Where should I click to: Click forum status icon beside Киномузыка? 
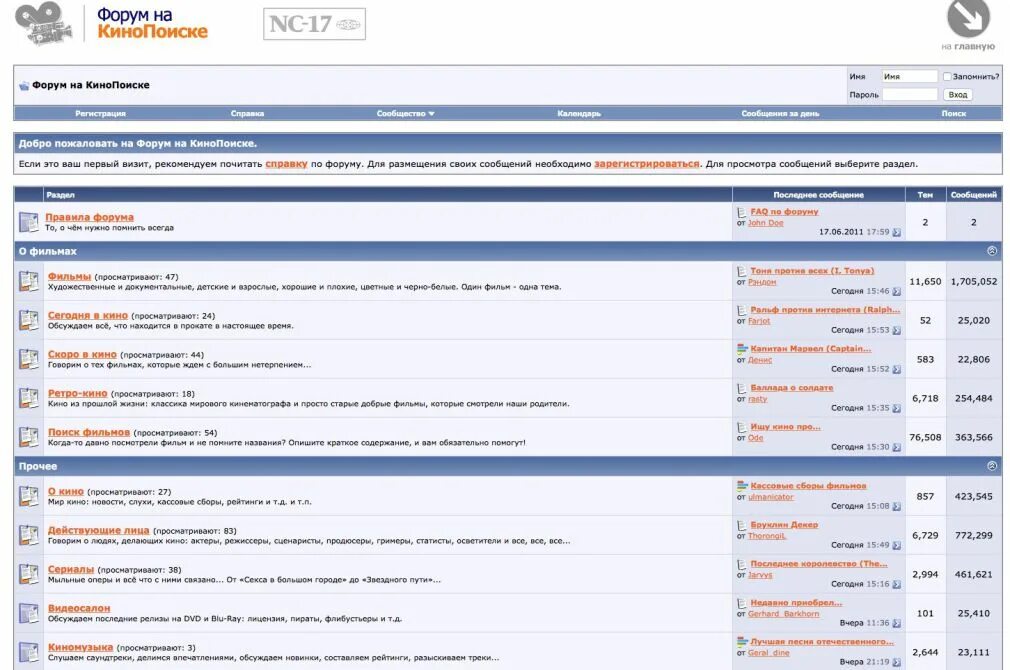pyautogui.click(x=28, y=652)
